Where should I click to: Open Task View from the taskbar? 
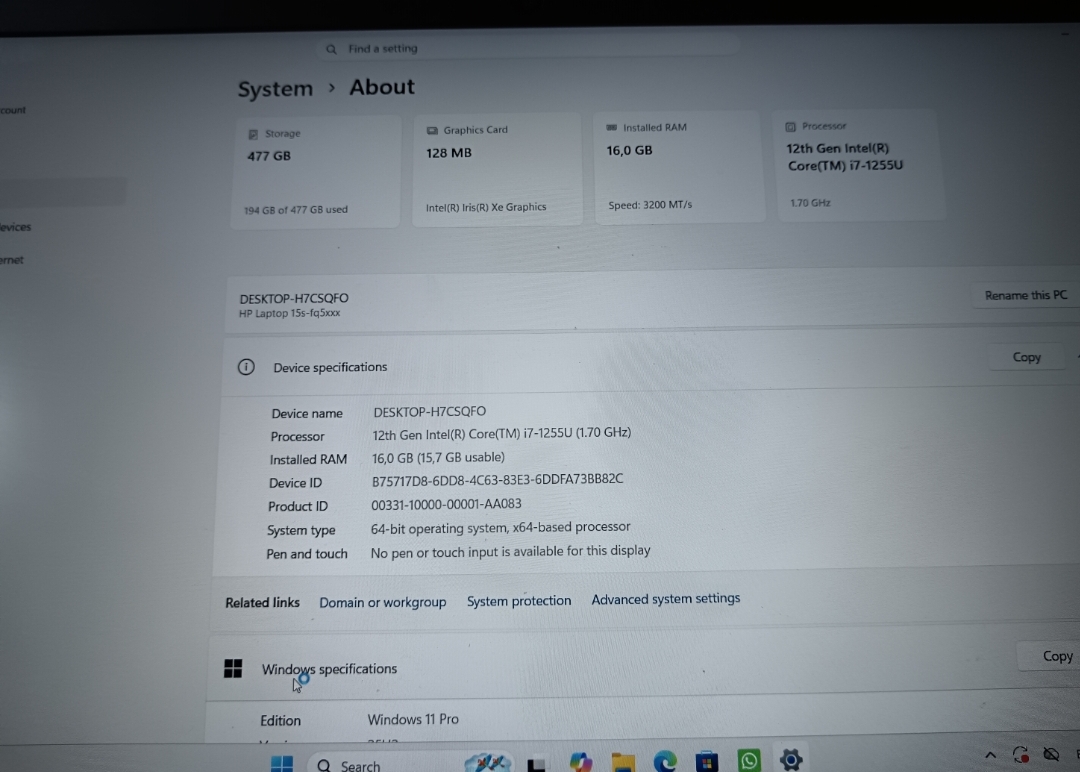(537, 764)
